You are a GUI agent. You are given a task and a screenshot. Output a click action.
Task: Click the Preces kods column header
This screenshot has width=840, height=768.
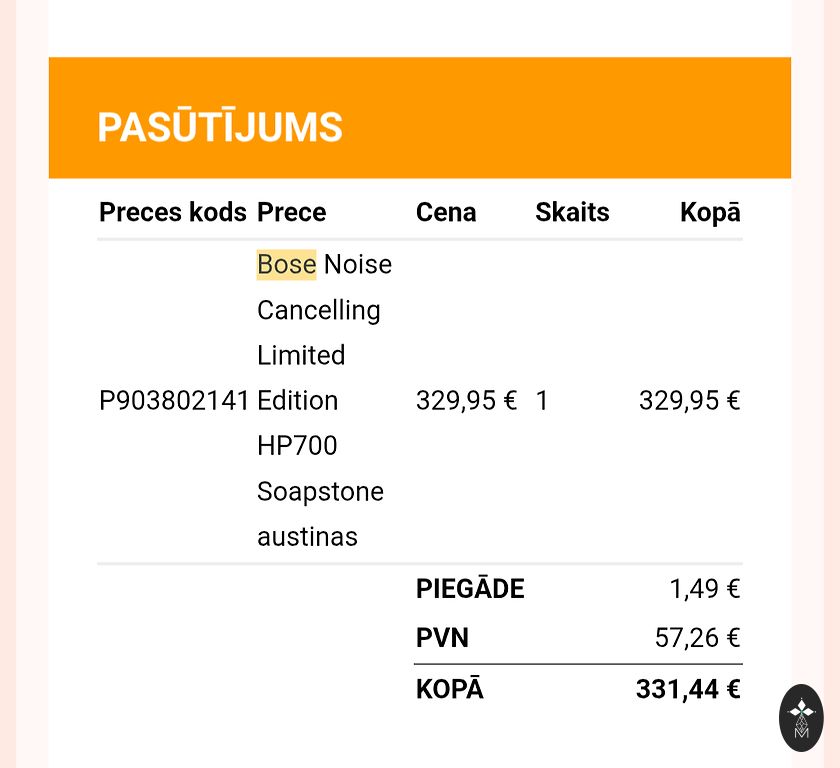click(172, 212)
